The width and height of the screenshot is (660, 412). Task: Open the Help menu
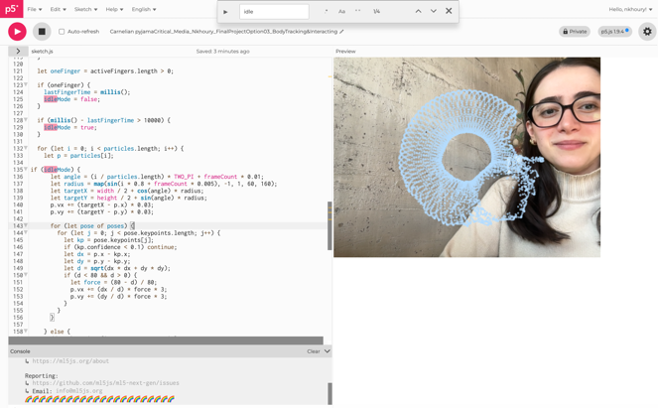click(114, 9)
